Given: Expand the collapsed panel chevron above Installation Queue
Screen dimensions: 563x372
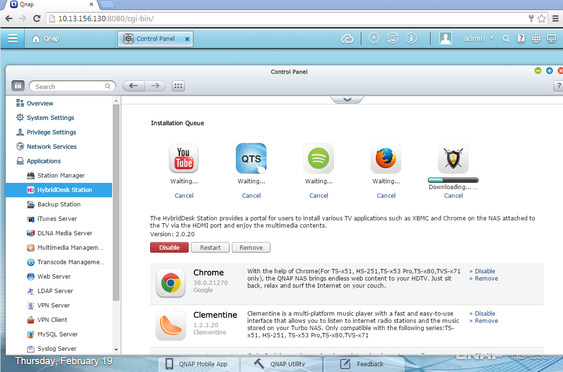Looking at the screenshot, I should pos(347,99).
